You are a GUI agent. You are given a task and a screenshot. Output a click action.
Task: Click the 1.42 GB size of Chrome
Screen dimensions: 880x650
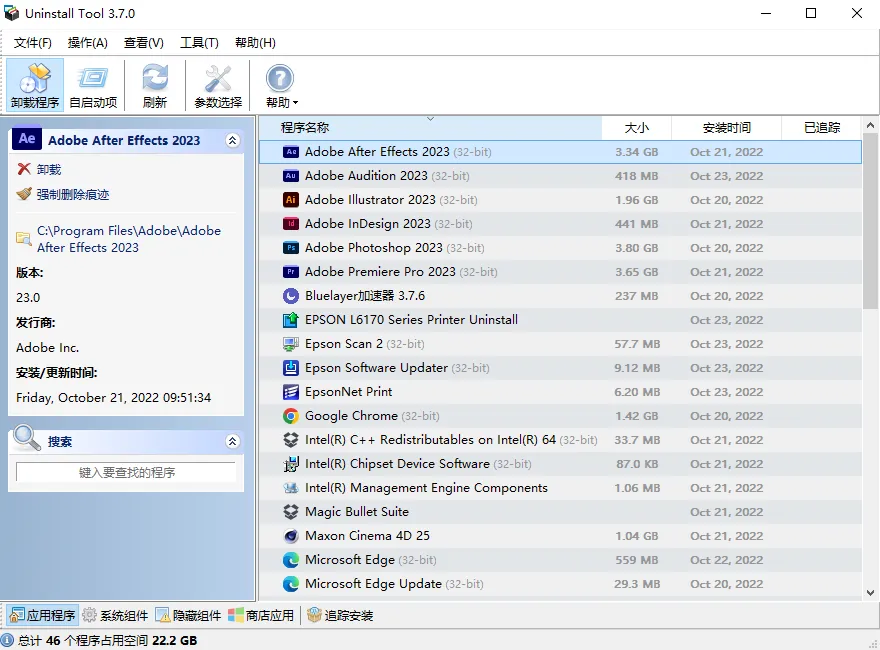coord(636,416)
